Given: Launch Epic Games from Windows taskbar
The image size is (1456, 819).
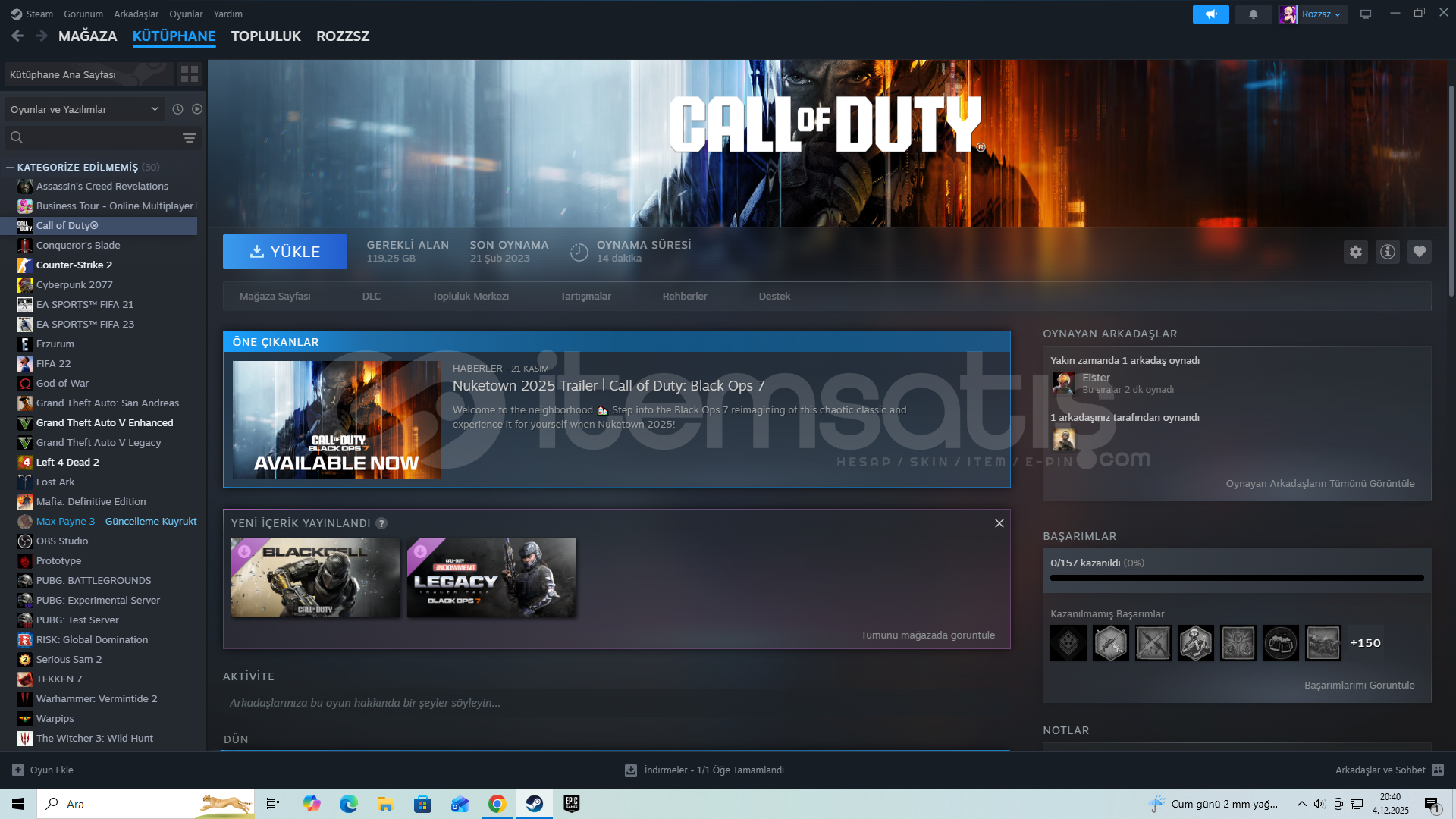Looking at the screenshot, I should click(x=571, y=804).
